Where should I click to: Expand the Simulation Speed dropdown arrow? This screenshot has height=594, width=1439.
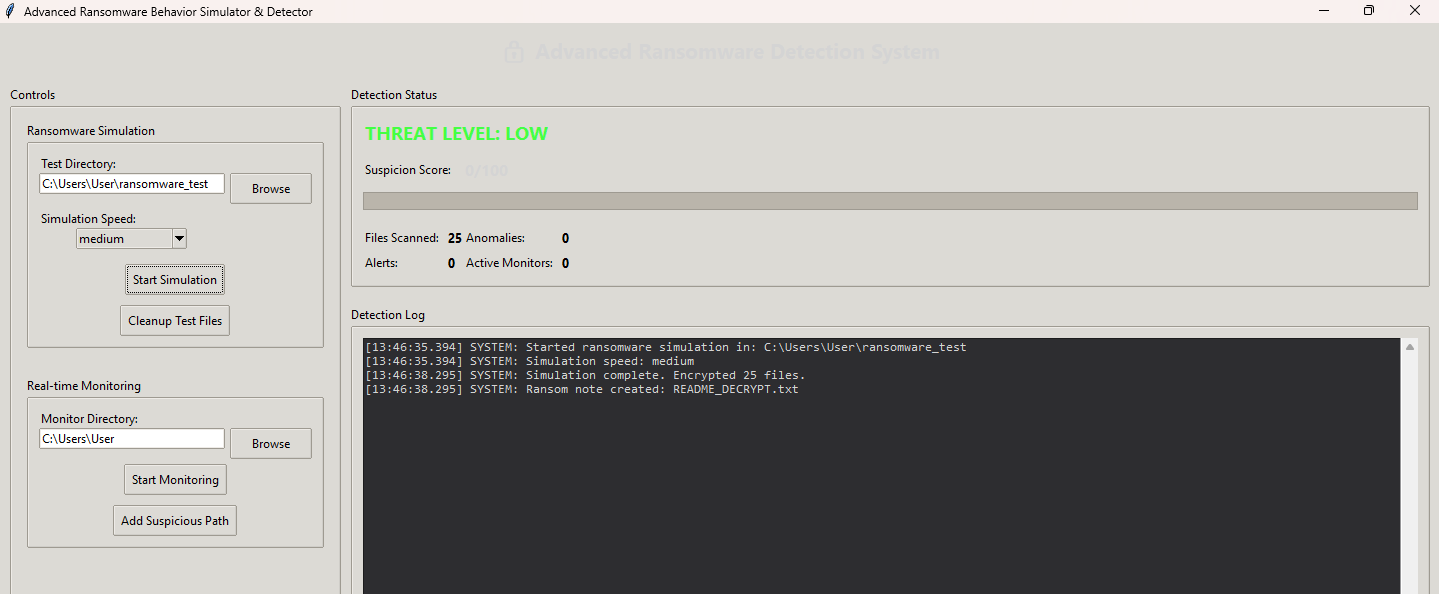pyautogui.click(x=179, y=238)
